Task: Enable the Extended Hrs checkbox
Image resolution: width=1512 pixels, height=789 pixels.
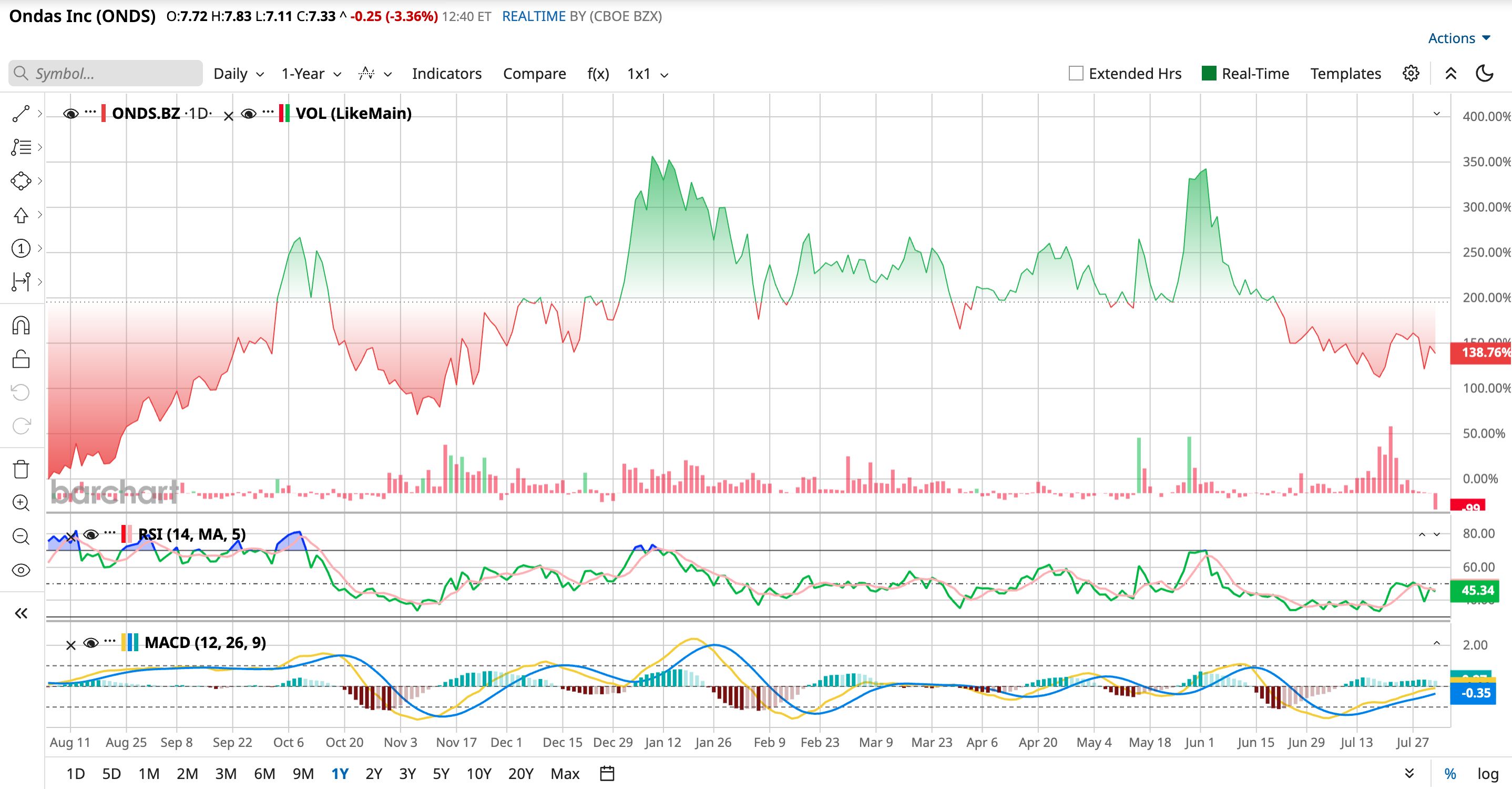Action: point(1076,74)
